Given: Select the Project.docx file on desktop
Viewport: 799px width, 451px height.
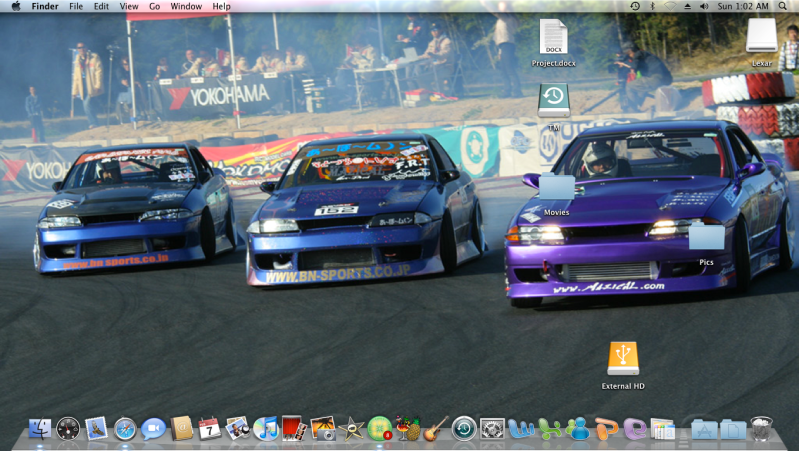Looking at the screenshot, I should click(x=553, y=43).
